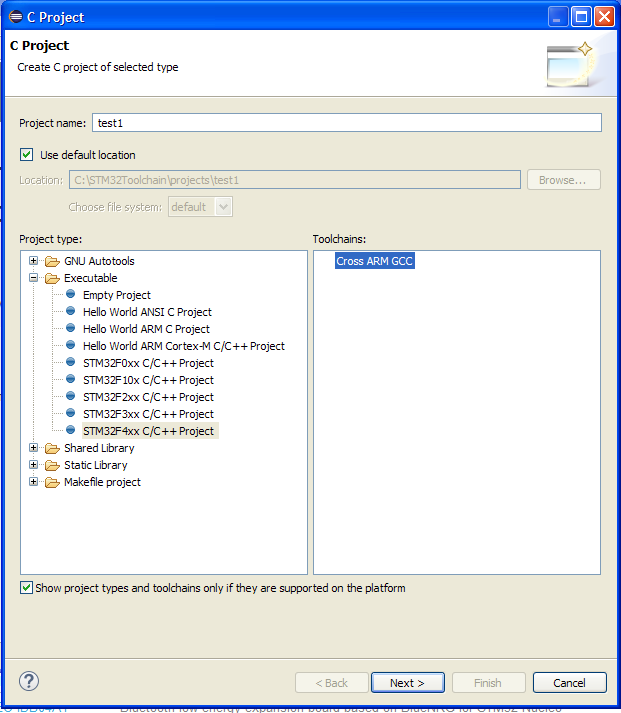Select the Makefile project label
This screenshot has width=621, height=713.
click(102, 482)
